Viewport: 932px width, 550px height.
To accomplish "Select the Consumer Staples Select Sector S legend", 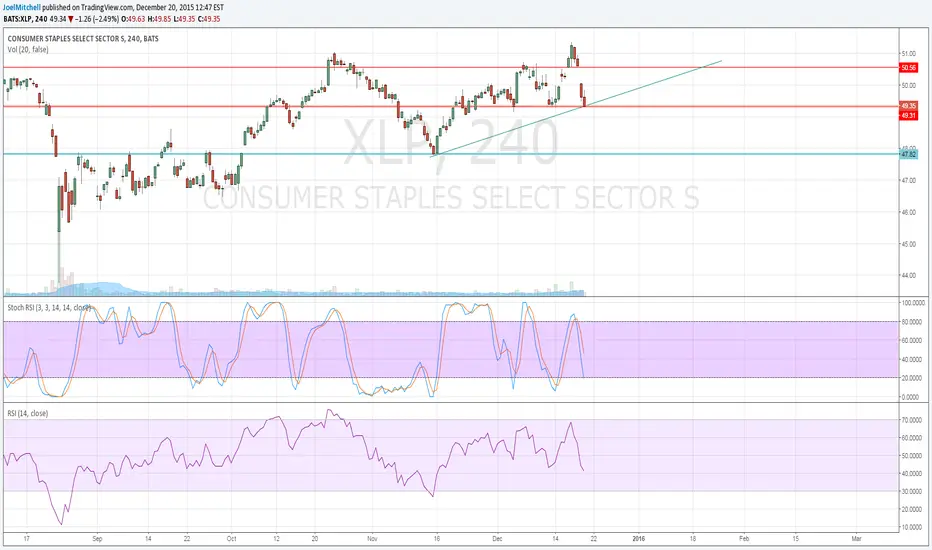I will click(83, 39).
